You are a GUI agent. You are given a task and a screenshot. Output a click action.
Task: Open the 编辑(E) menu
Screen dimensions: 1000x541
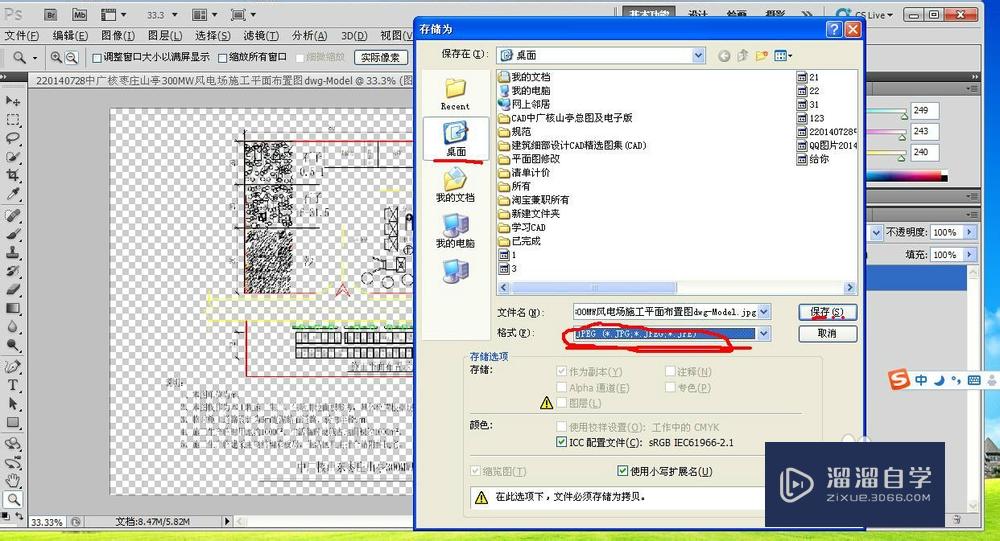[x=70, y=36]
